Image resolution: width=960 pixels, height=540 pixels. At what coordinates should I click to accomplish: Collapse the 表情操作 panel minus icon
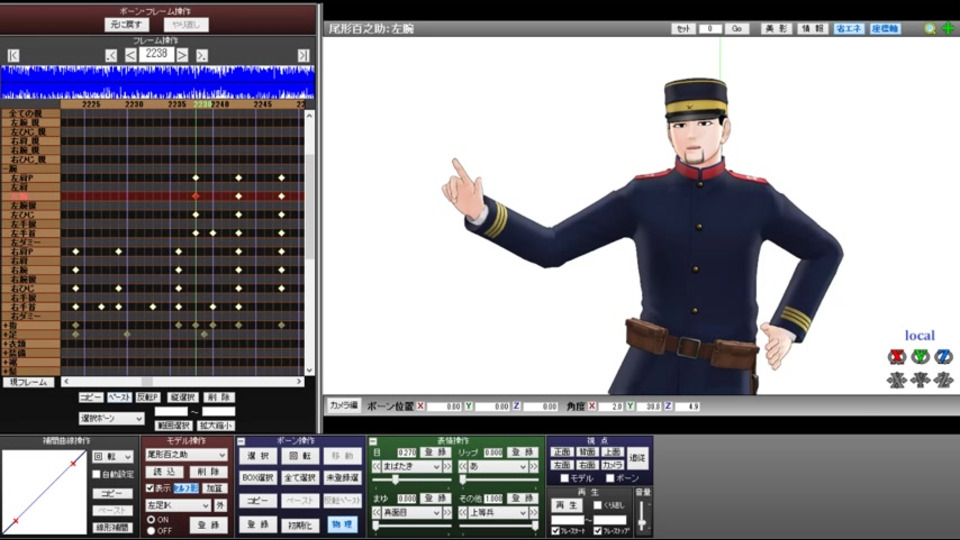point(373,441)
